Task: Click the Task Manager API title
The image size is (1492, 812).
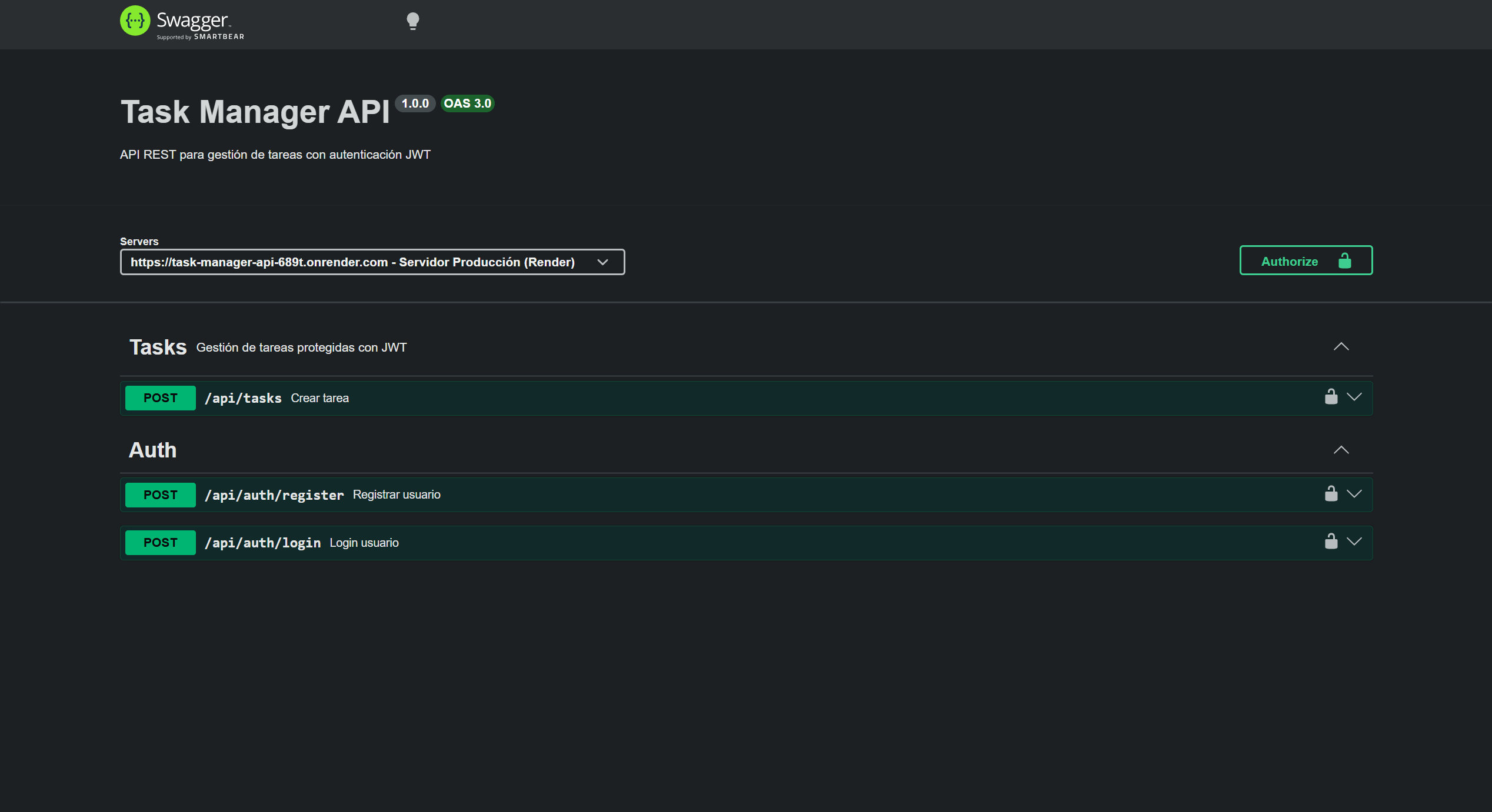Action: (x=255, y=112)
